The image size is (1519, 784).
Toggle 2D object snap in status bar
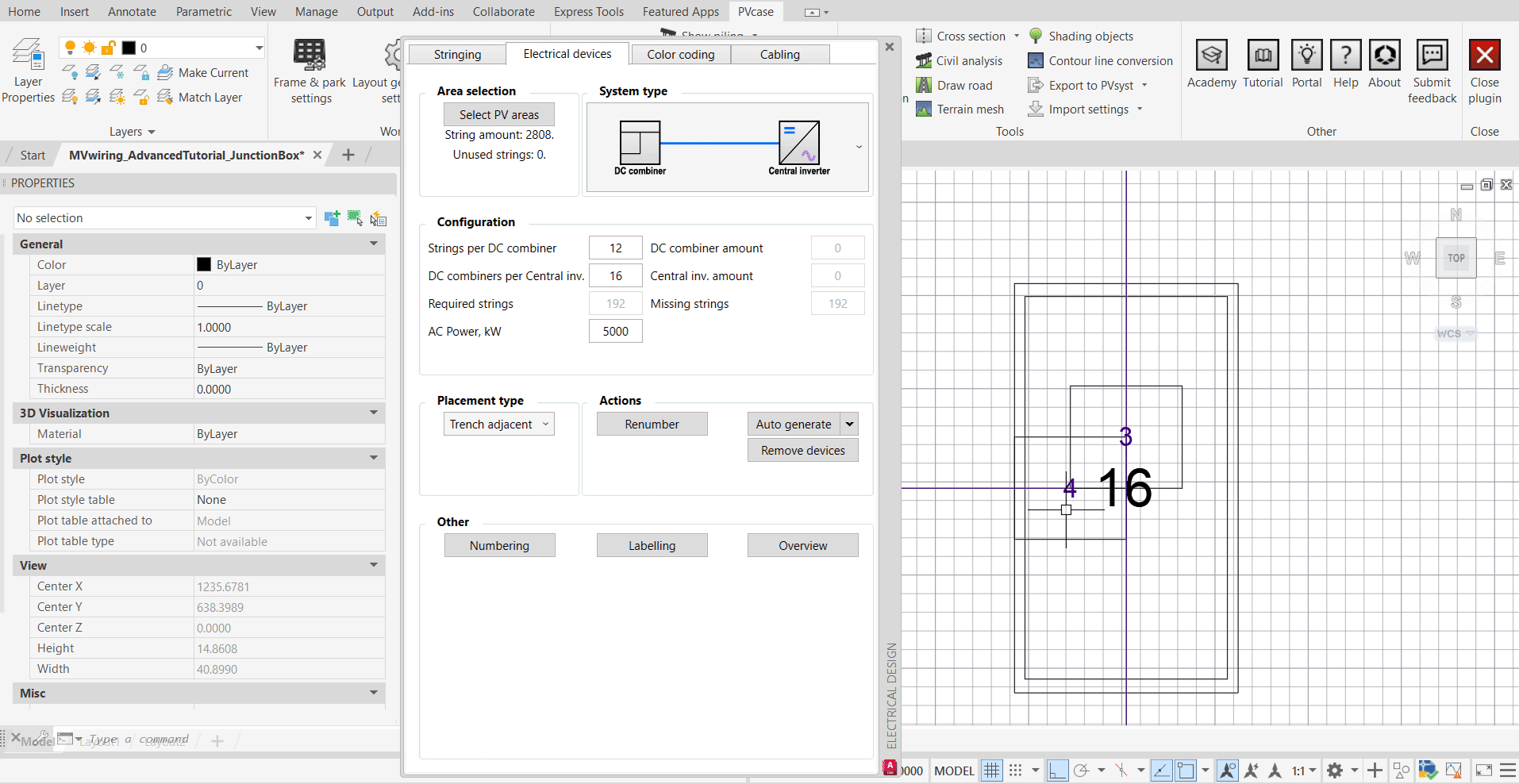pos(1186,771)
